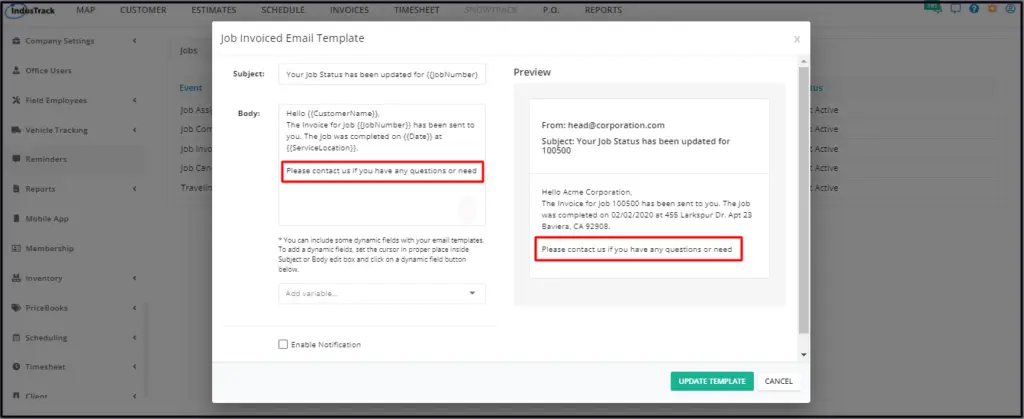Click into the Subject input field

[382, 74]
